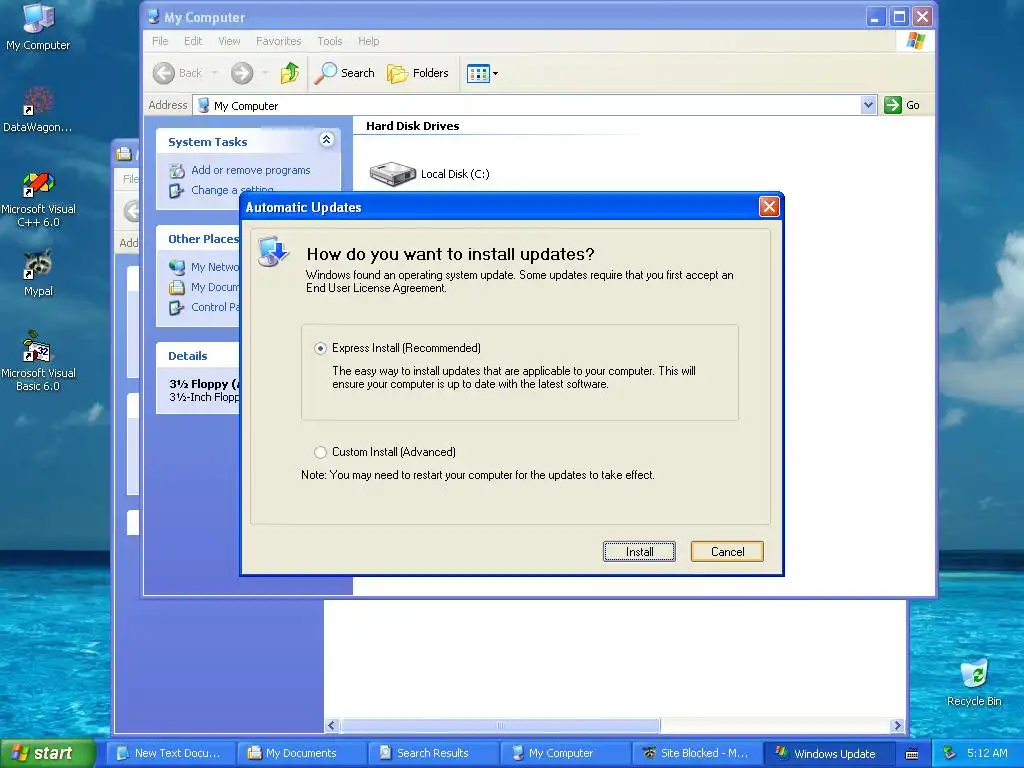Screen dimensions: 1024x768
Task: Click the horizontal scrollbar thumb
Action: 500,726
